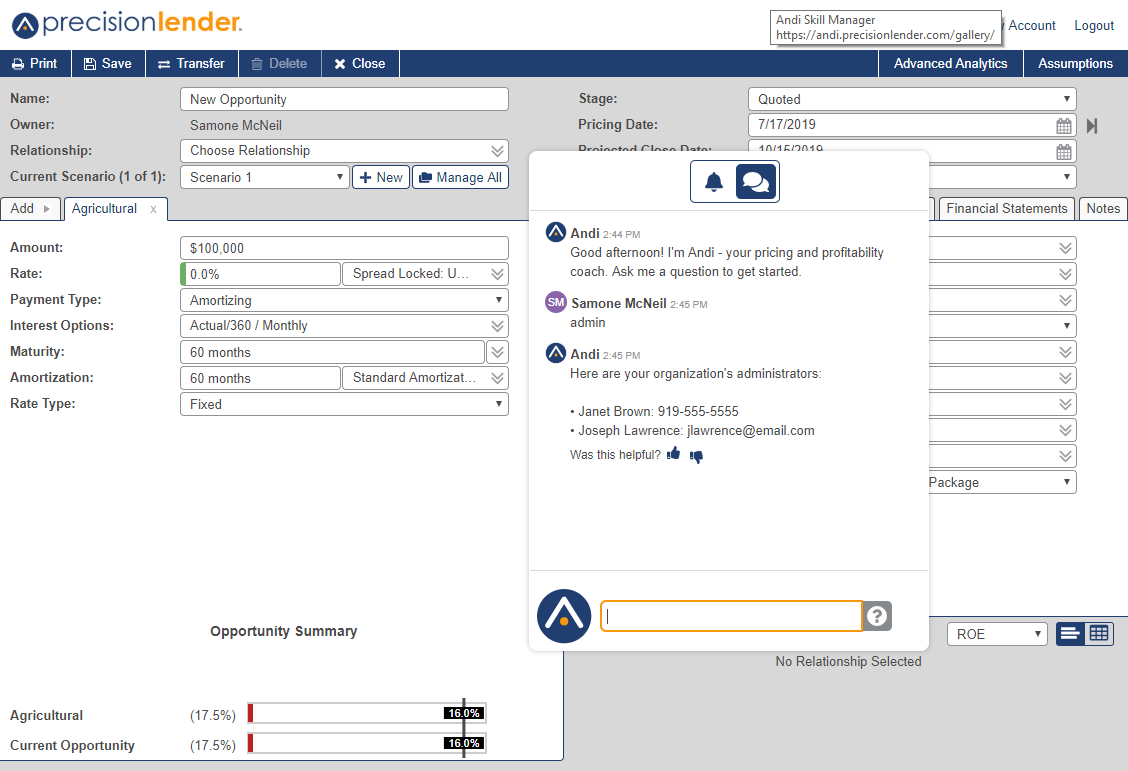Click the Agricultural ROE progress bar

(x=367, y=713)
